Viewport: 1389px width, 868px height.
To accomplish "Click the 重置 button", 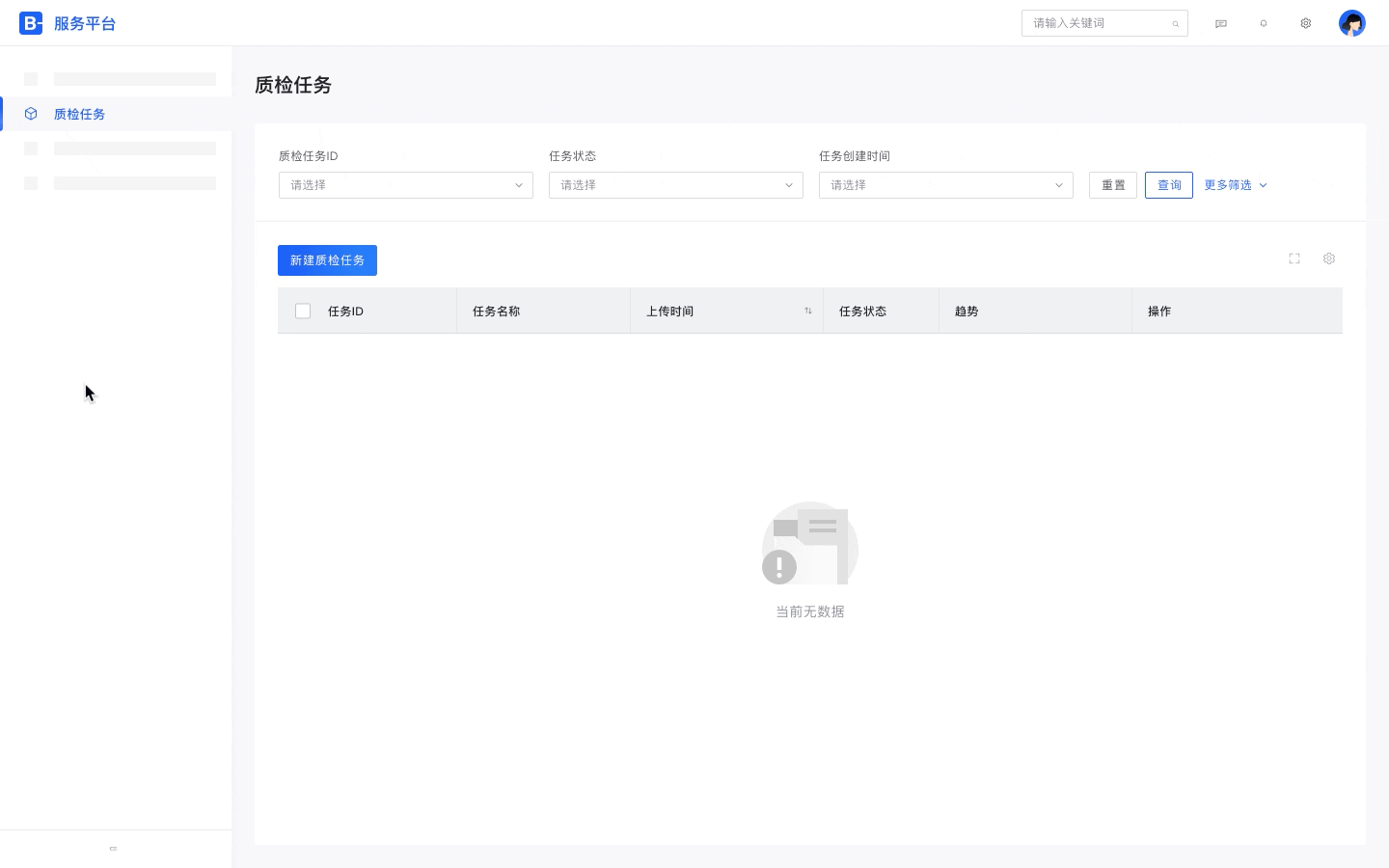I will click(x=1113, y=185).
